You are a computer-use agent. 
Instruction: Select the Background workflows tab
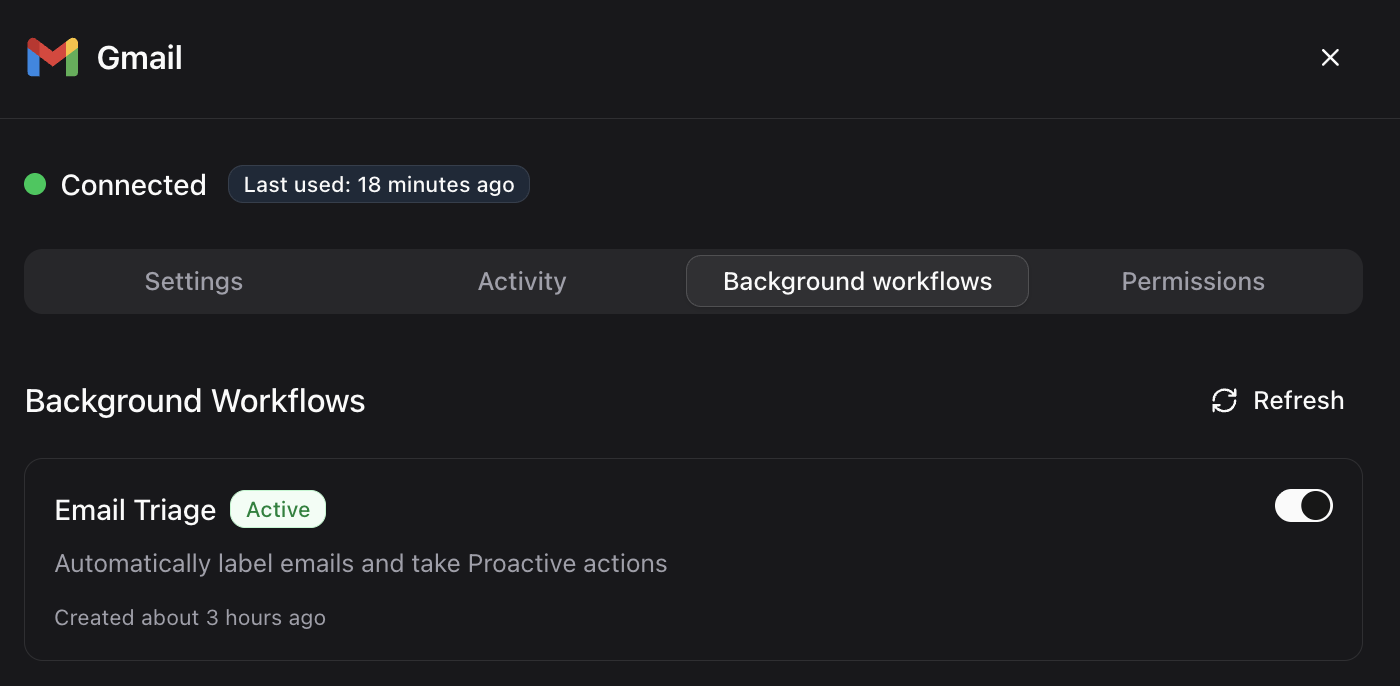coord(857,281)
